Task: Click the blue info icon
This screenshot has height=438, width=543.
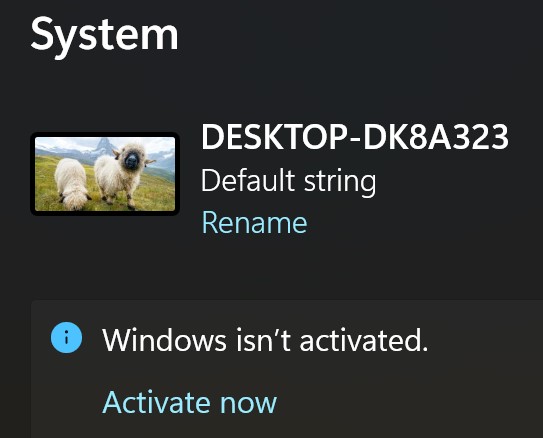Action: 66,338
